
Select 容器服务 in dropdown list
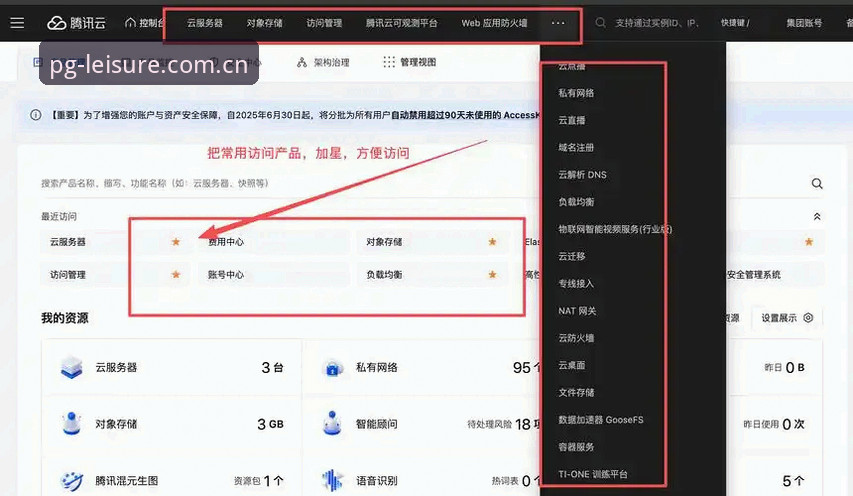tap(576, 447)
